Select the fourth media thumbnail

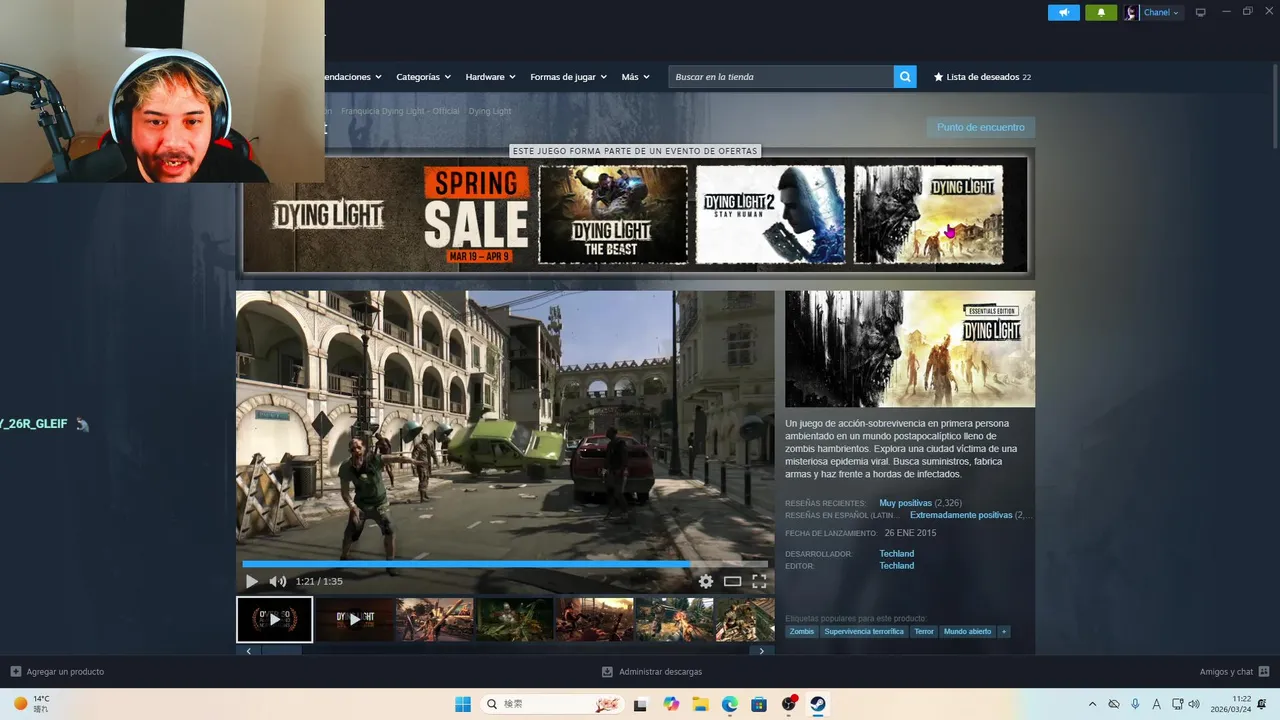coord(514,619)
